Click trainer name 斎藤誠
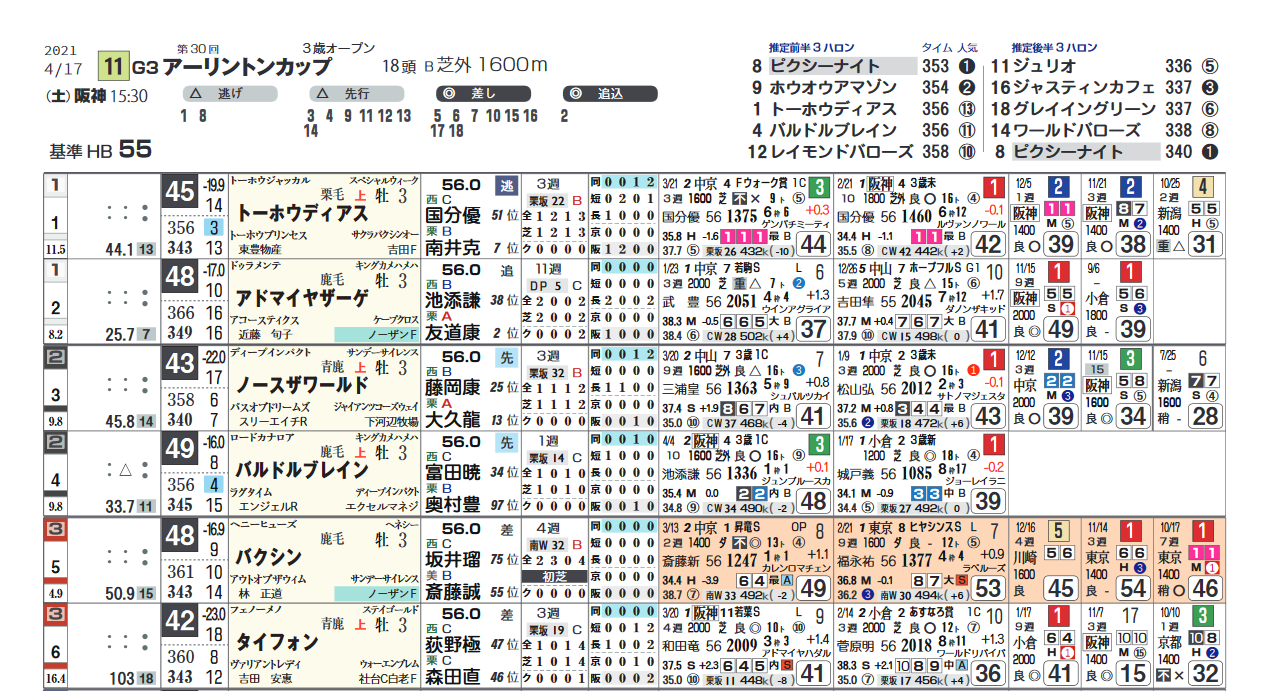The height and width of the screenshot is (691, 1266). point(452,592)
